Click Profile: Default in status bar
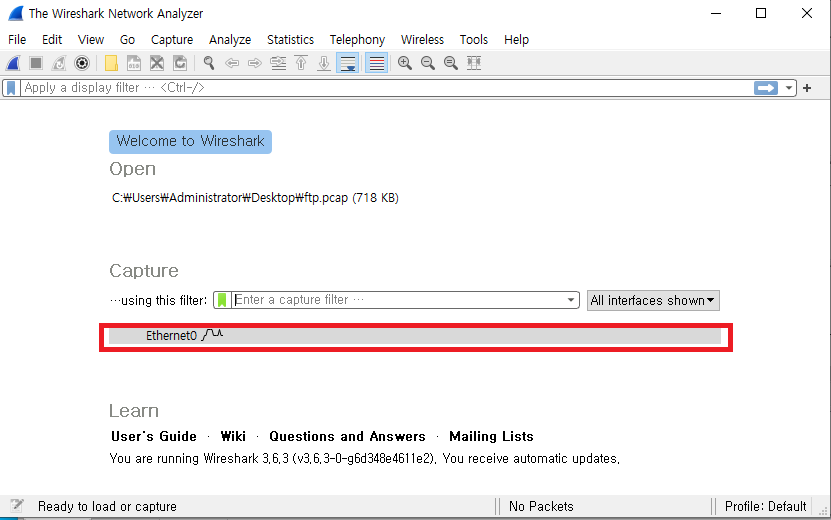 (x=765, y=506)
